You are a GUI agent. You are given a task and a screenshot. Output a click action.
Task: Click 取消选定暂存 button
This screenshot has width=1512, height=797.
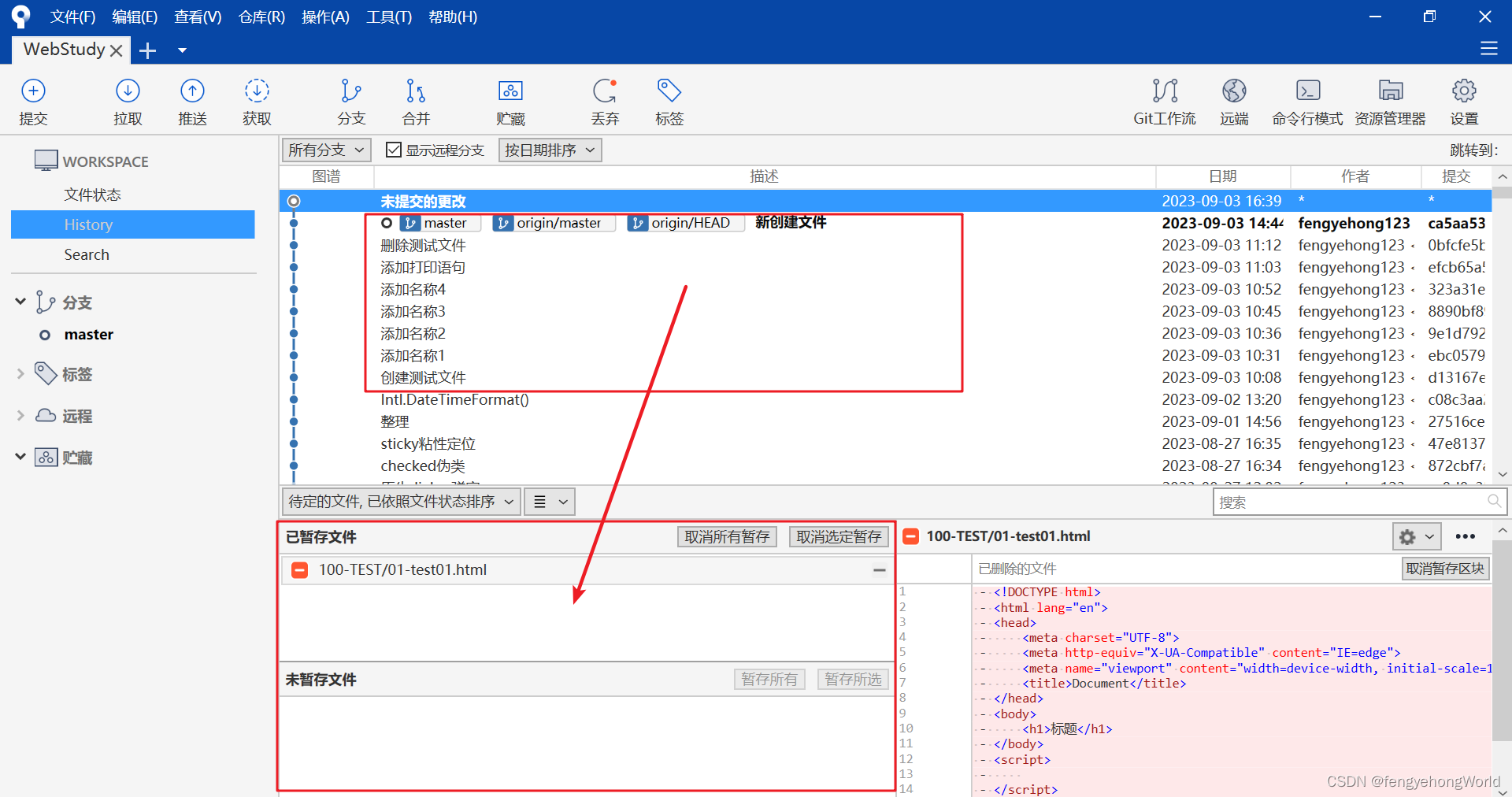(839, 536)
